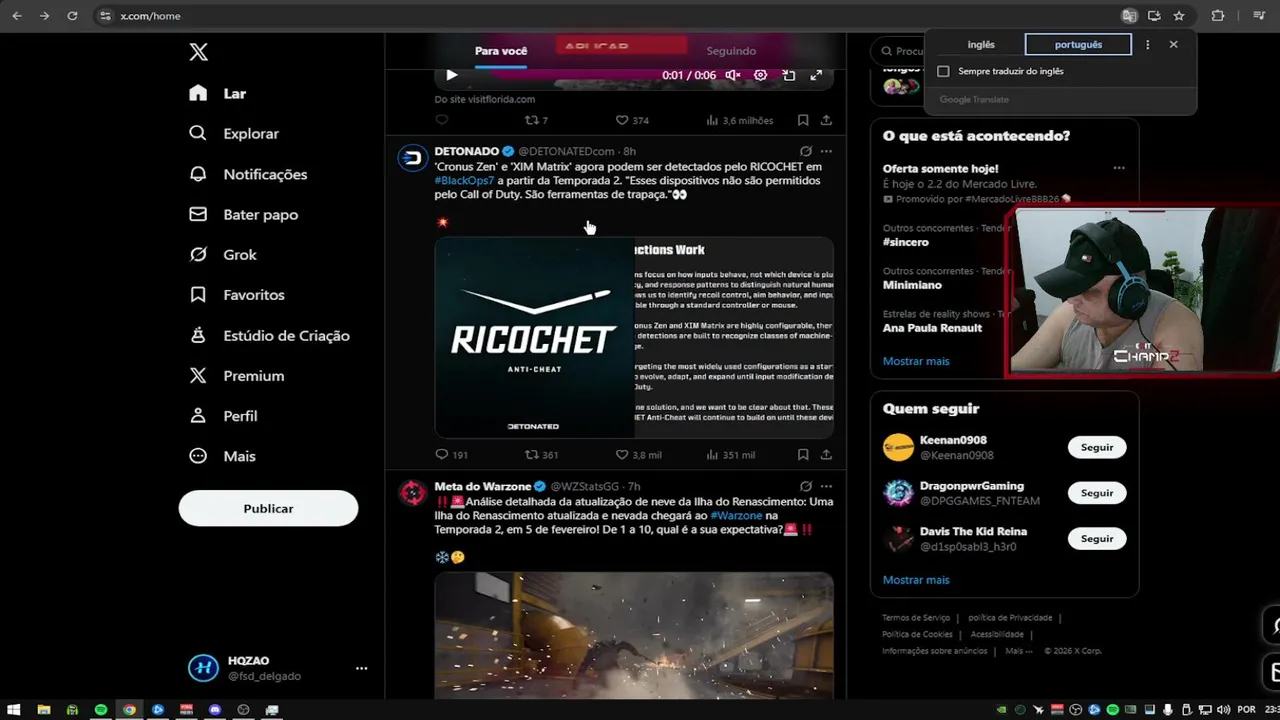The width and height of the screenshot is (1280, 720).
Task: Open Chrome extensions puzzle icon
Action: 1217,16
